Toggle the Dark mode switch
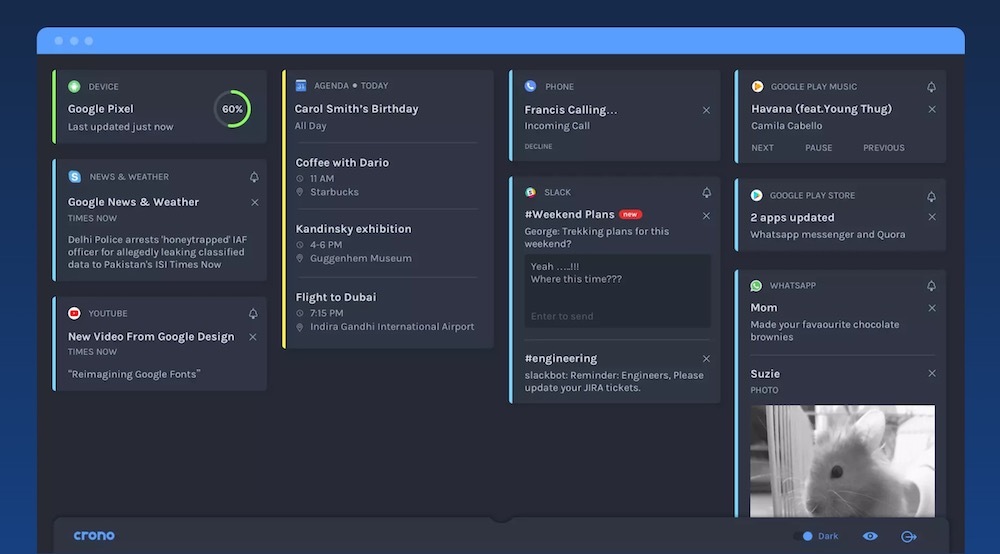This screenshot has width=1000, height=554. coord(804,536)
